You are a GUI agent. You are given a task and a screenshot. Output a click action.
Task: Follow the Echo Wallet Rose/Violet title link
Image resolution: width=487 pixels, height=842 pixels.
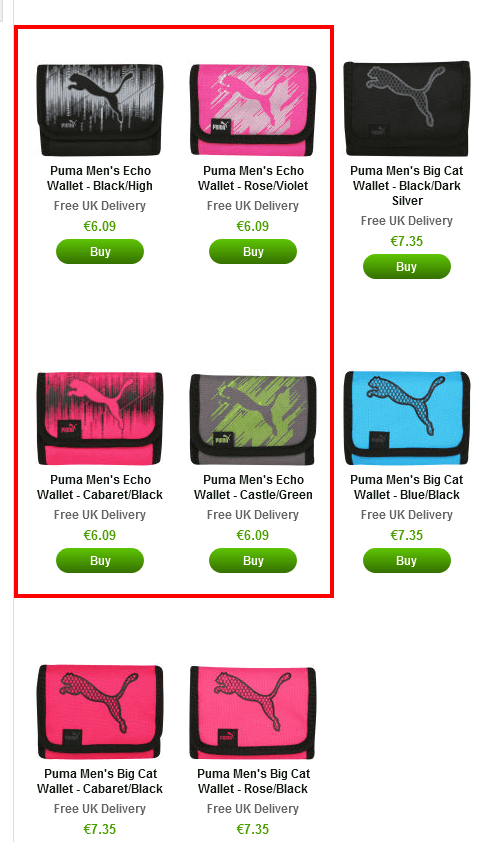[x=253, y=178]
